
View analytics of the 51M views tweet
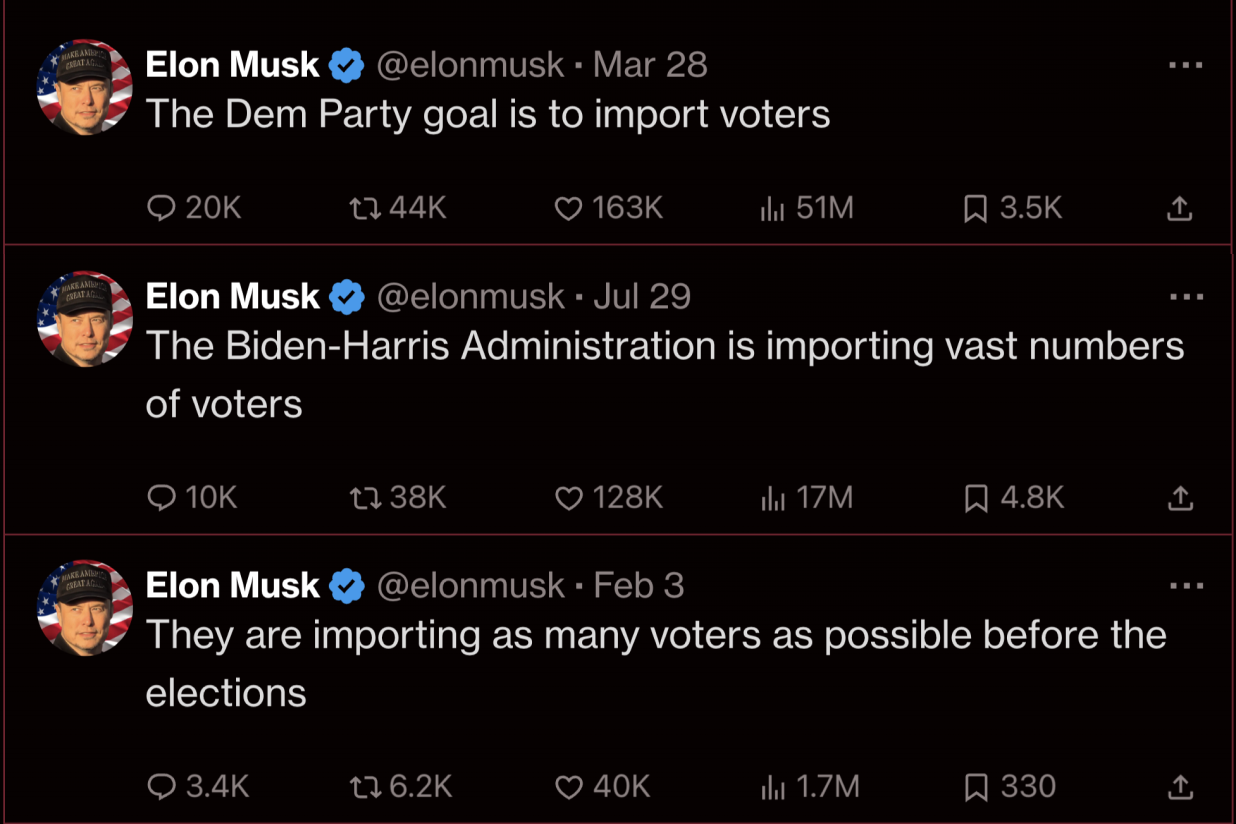(x=771, y=208)
